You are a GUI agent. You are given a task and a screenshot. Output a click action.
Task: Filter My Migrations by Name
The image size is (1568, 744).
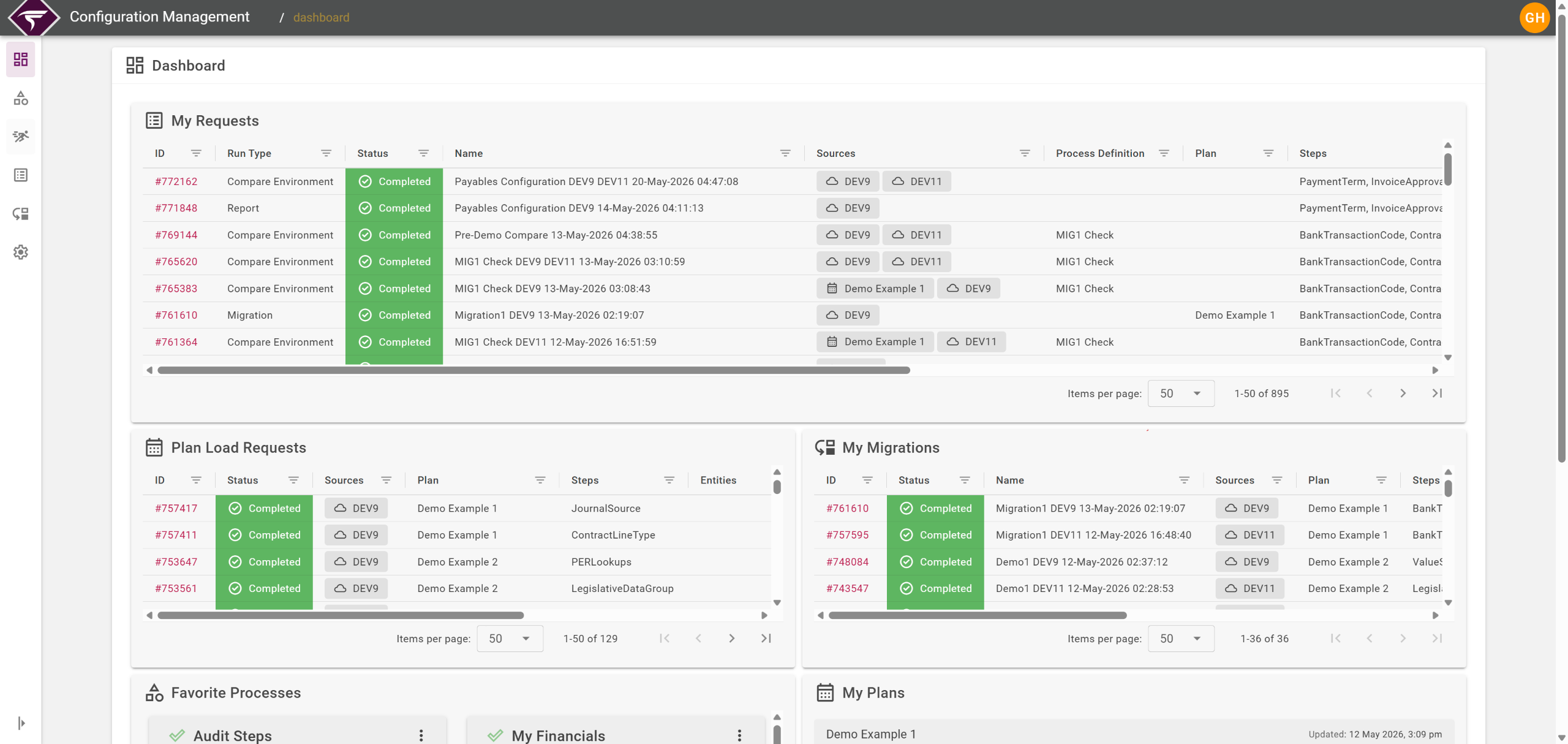point(1184,480)
